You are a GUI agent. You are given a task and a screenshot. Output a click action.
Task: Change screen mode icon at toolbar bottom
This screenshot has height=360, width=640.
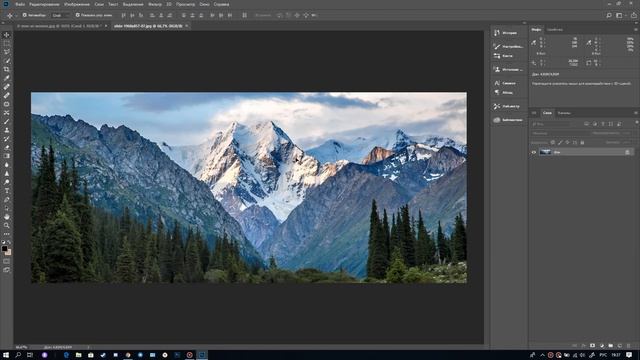(x=7, y=270)
